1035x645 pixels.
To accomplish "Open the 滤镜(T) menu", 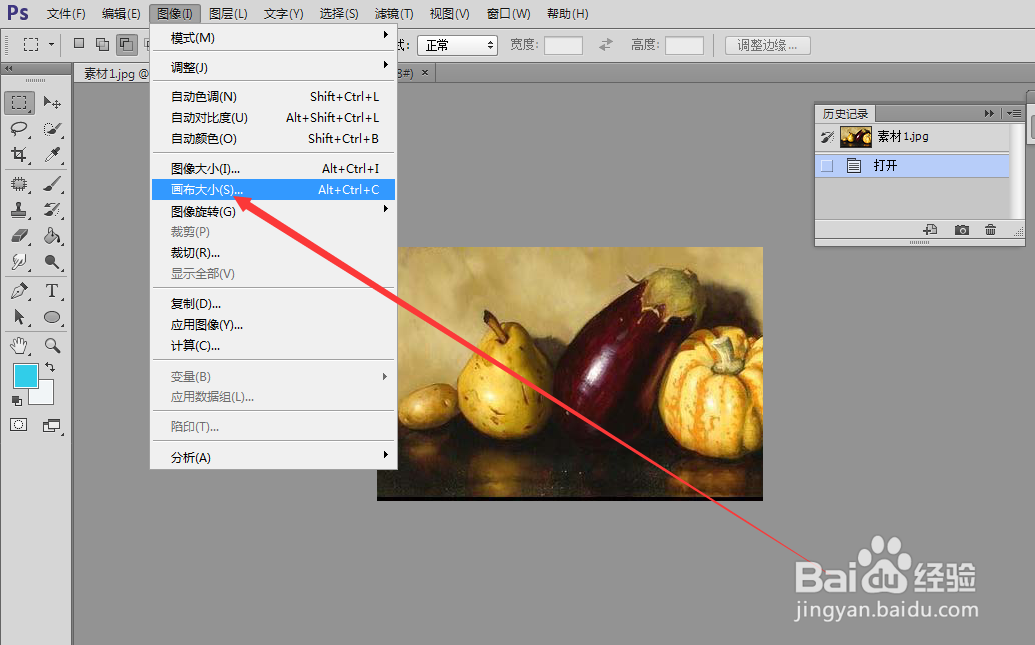I will click(x=393, y=13).
